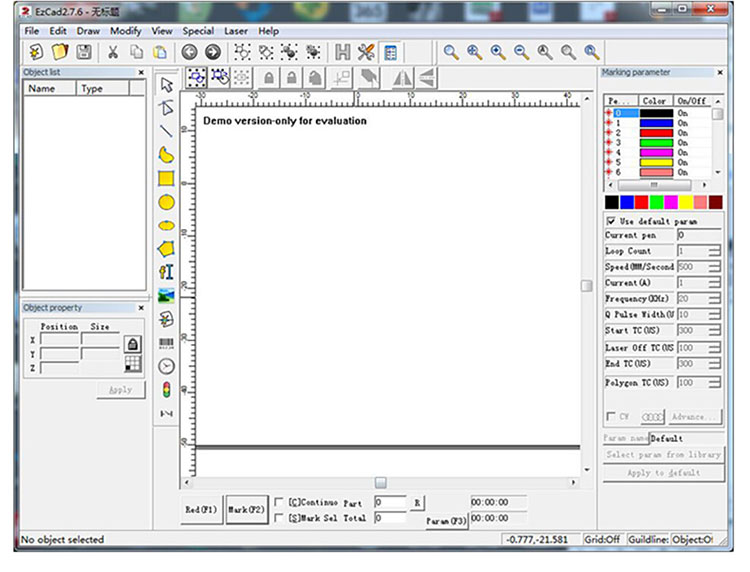Enable the Continuous marking checkbox

pos(278,502)
